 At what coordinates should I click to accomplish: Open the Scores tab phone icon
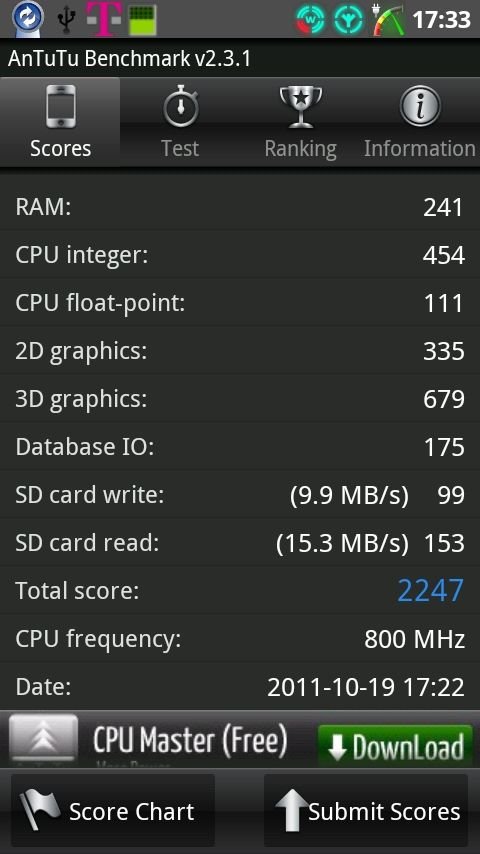pyautogui.click(x=60, y=106)
